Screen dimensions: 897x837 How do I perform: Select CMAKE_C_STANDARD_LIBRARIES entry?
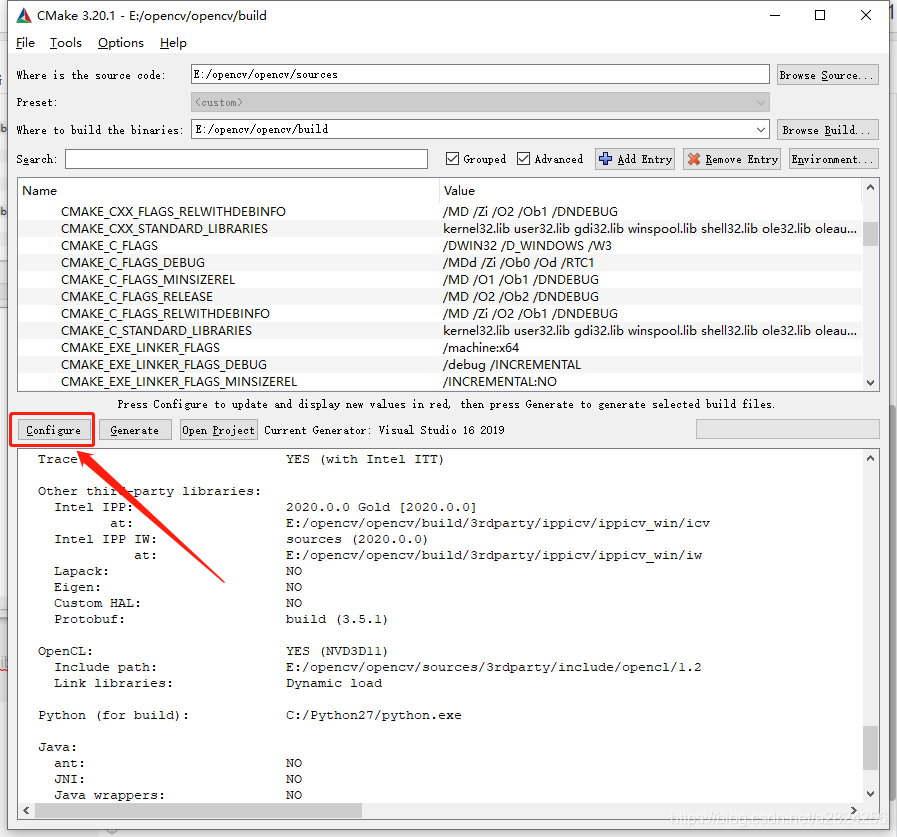pos(156,331)
